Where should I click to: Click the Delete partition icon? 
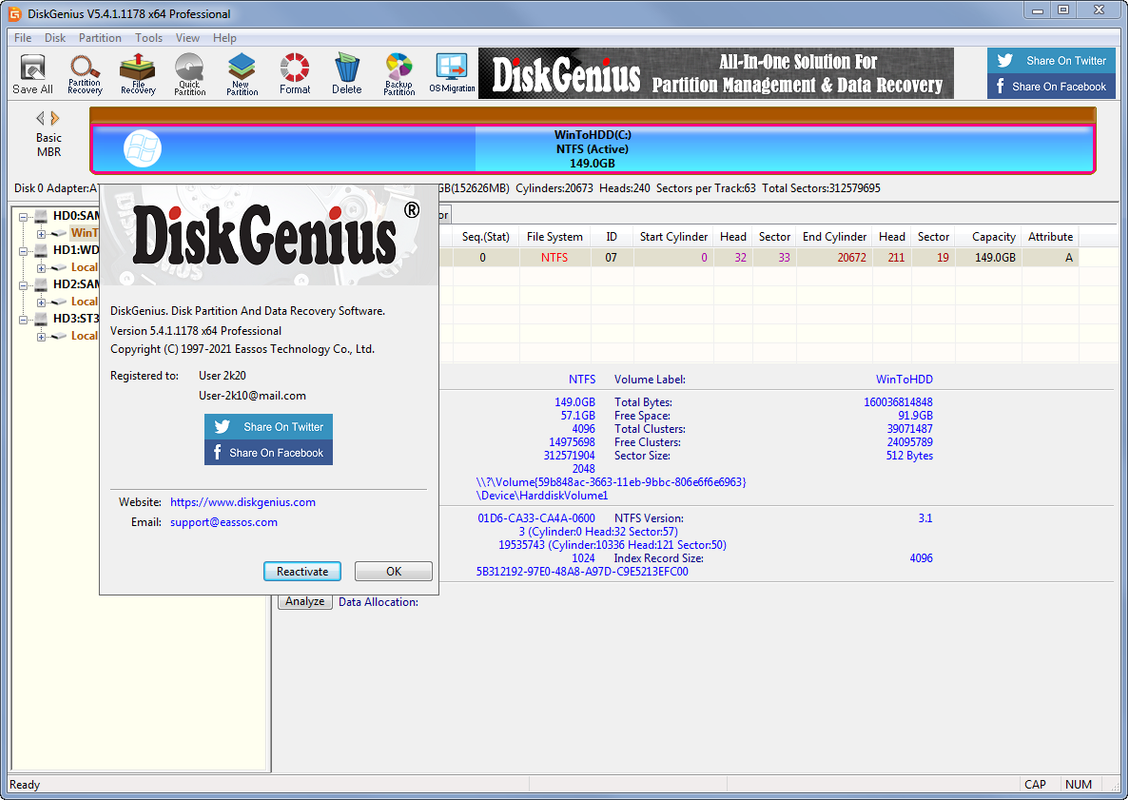[347, 74]
